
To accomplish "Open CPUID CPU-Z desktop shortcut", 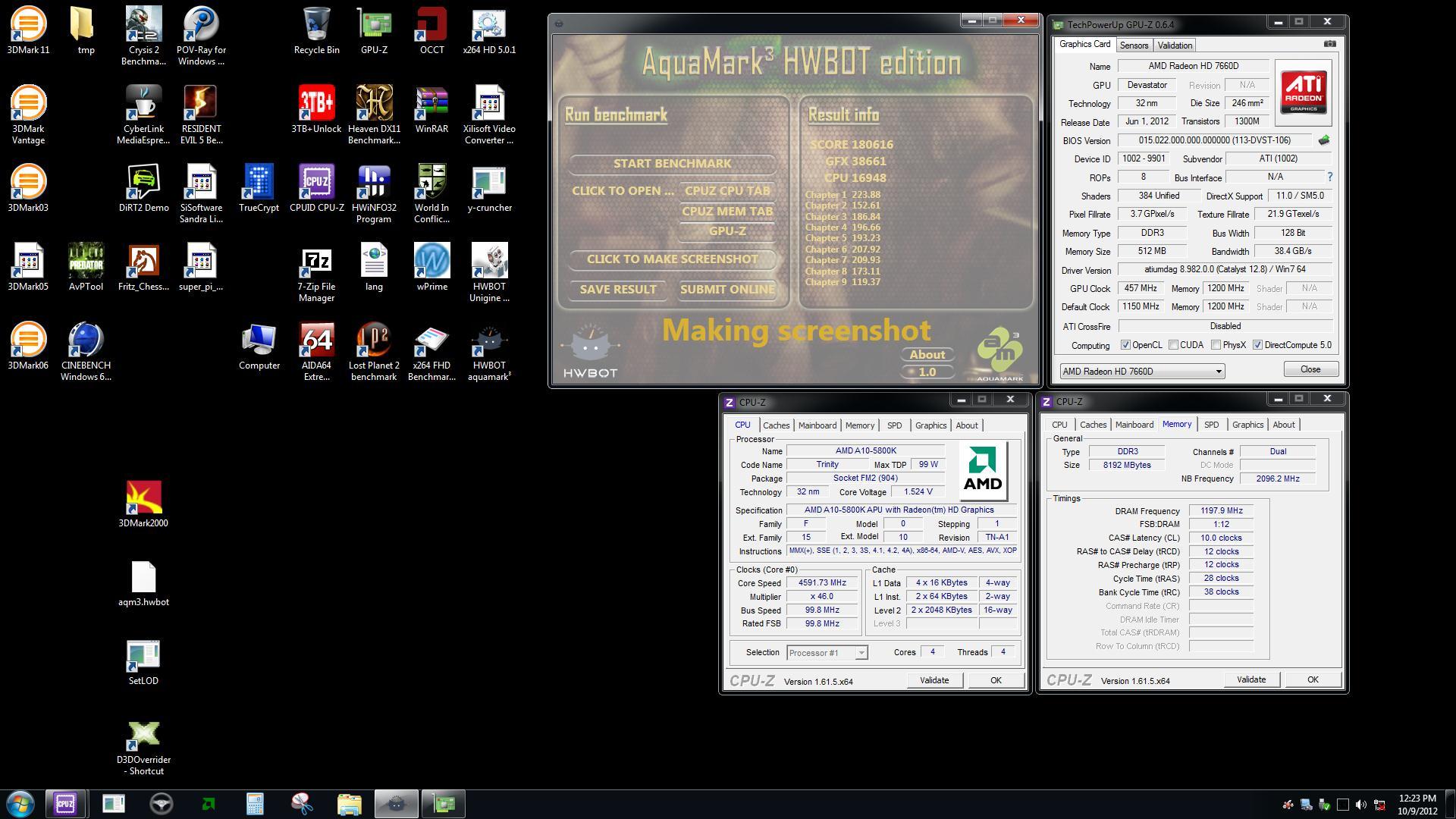I will point(316,189).
